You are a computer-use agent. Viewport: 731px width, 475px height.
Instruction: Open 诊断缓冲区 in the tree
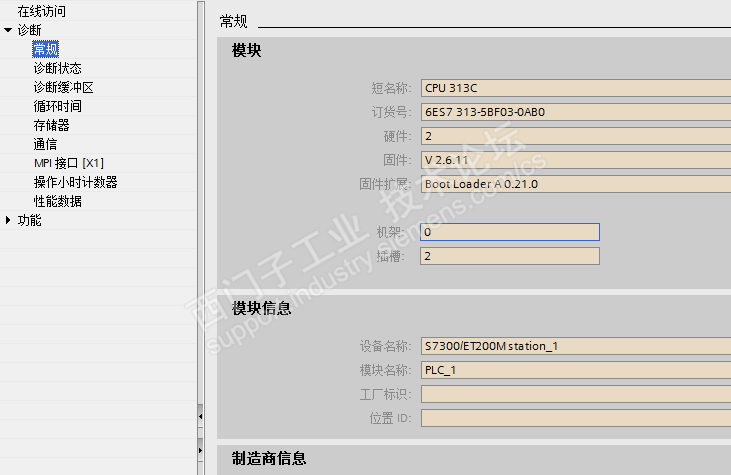point(63,87)
